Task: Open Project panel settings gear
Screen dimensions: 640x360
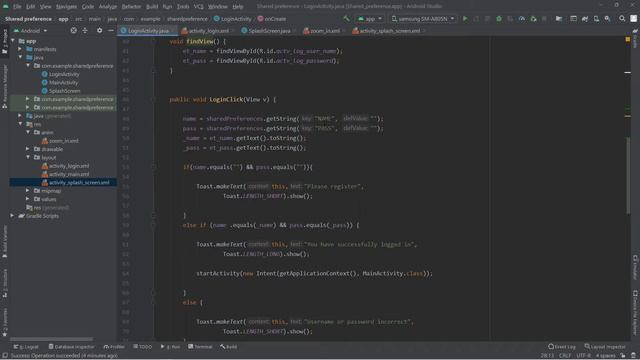Action: click(100, 31)
